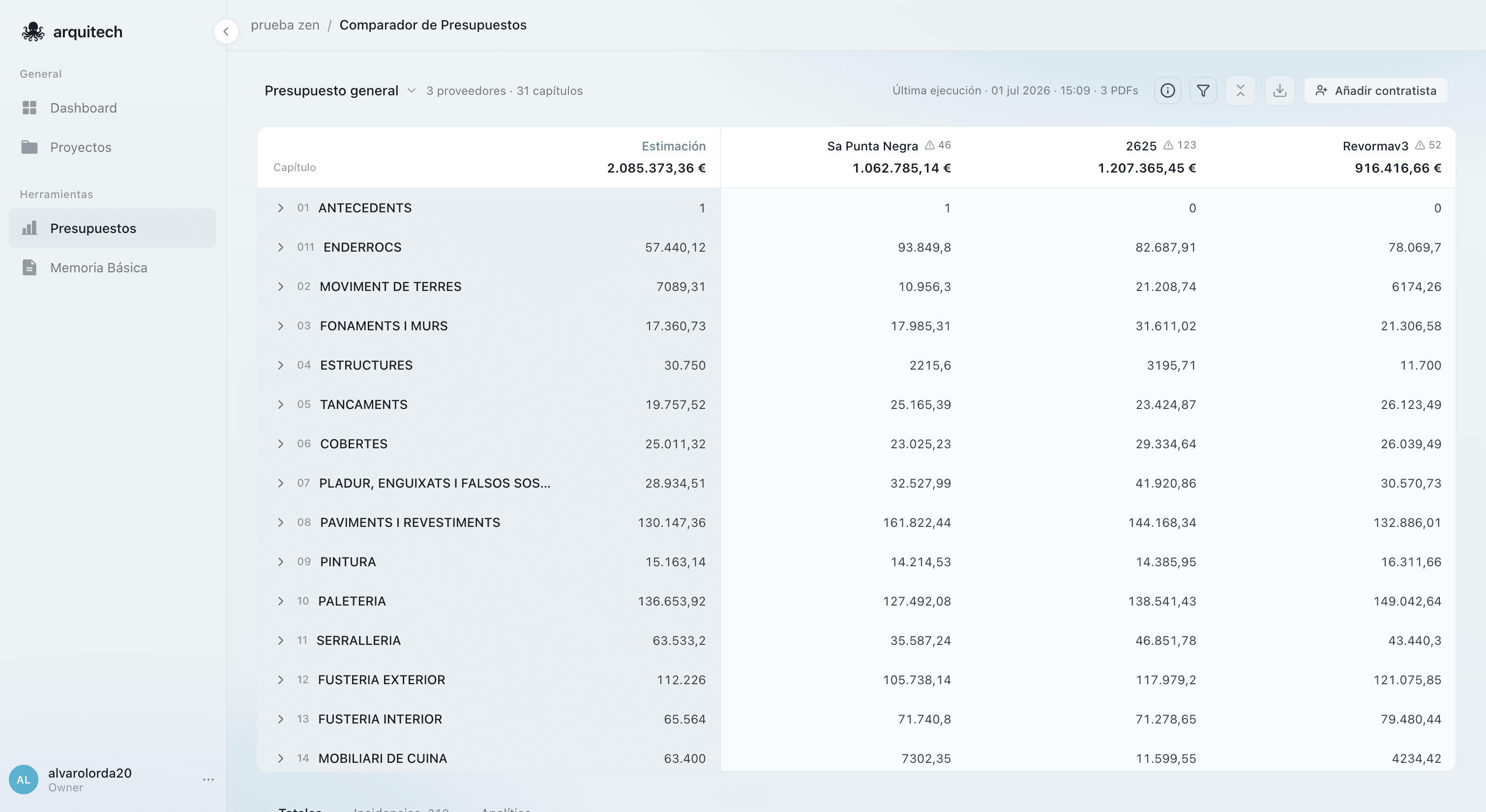
Task: Expand chapter 06 COBERTES
Action: [x=280, y=444]
